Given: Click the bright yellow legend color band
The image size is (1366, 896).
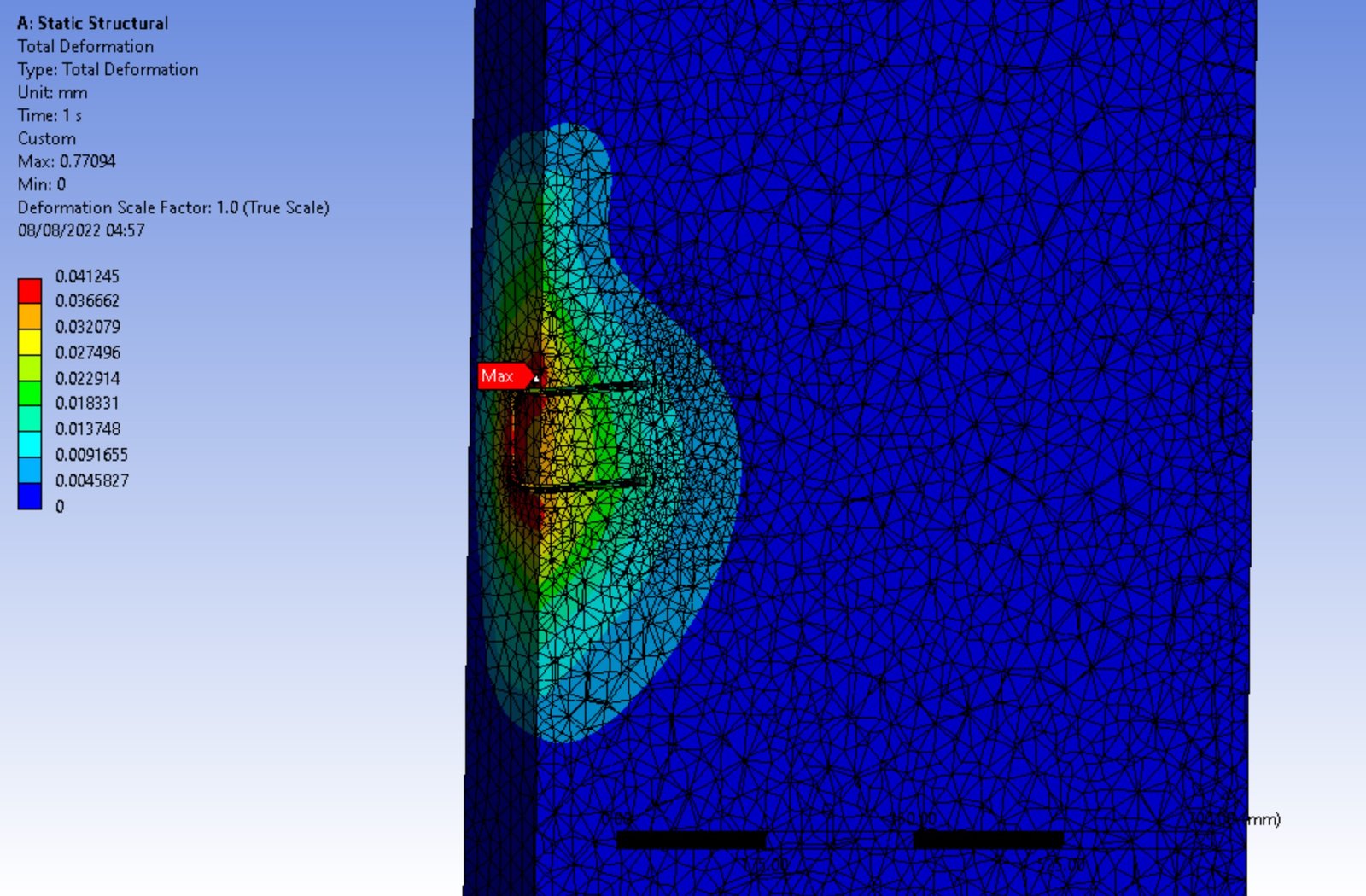Looking at the screenshot, I should click(30, 342).
